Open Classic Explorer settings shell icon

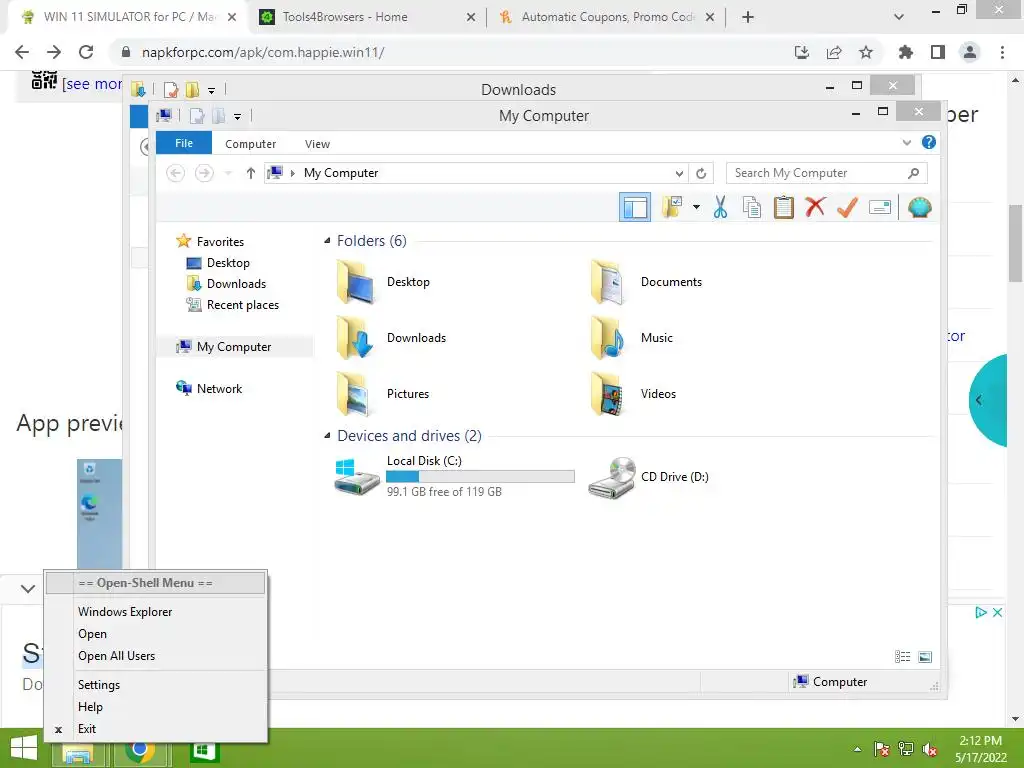click(x=920, y=208)
